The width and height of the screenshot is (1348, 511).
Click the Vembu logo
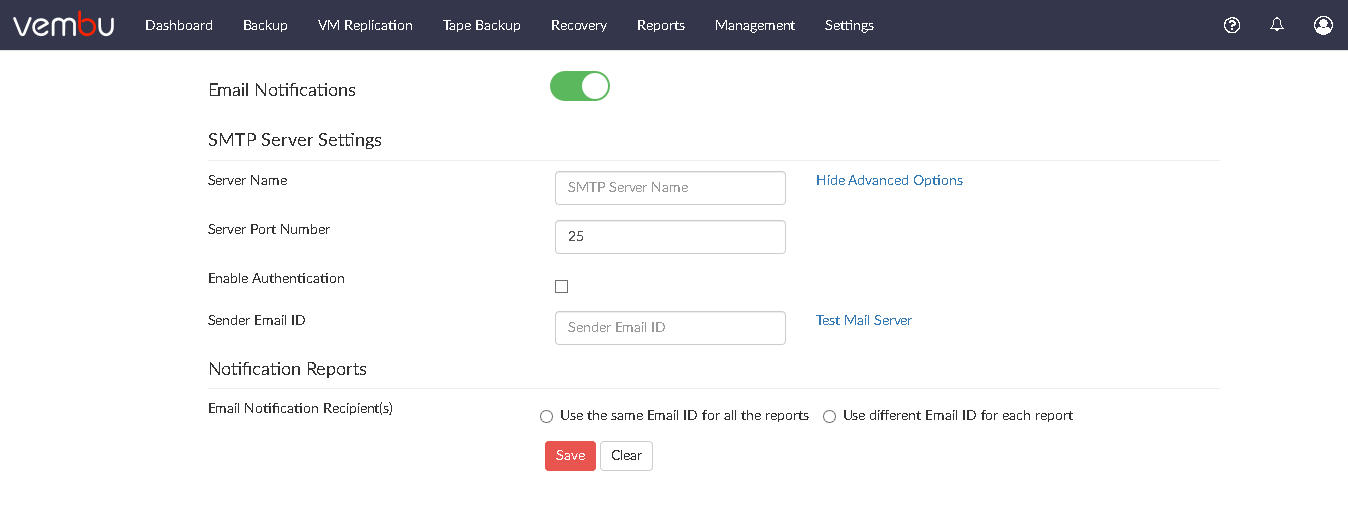pos(63,24)
